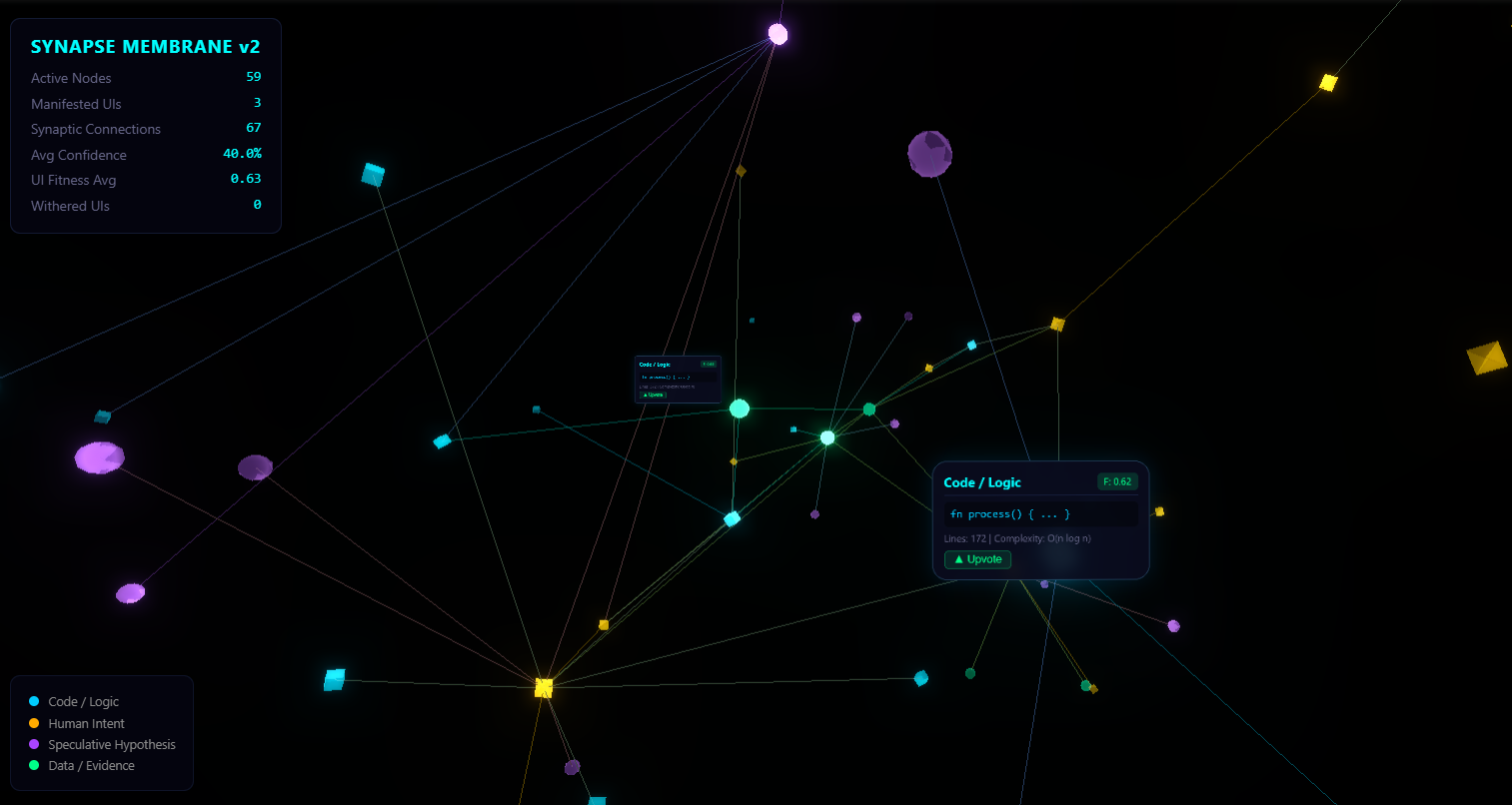Select the dark purple sphere below the yellow hub
This screenshot has height=805, width=1512.
(572, 767)
